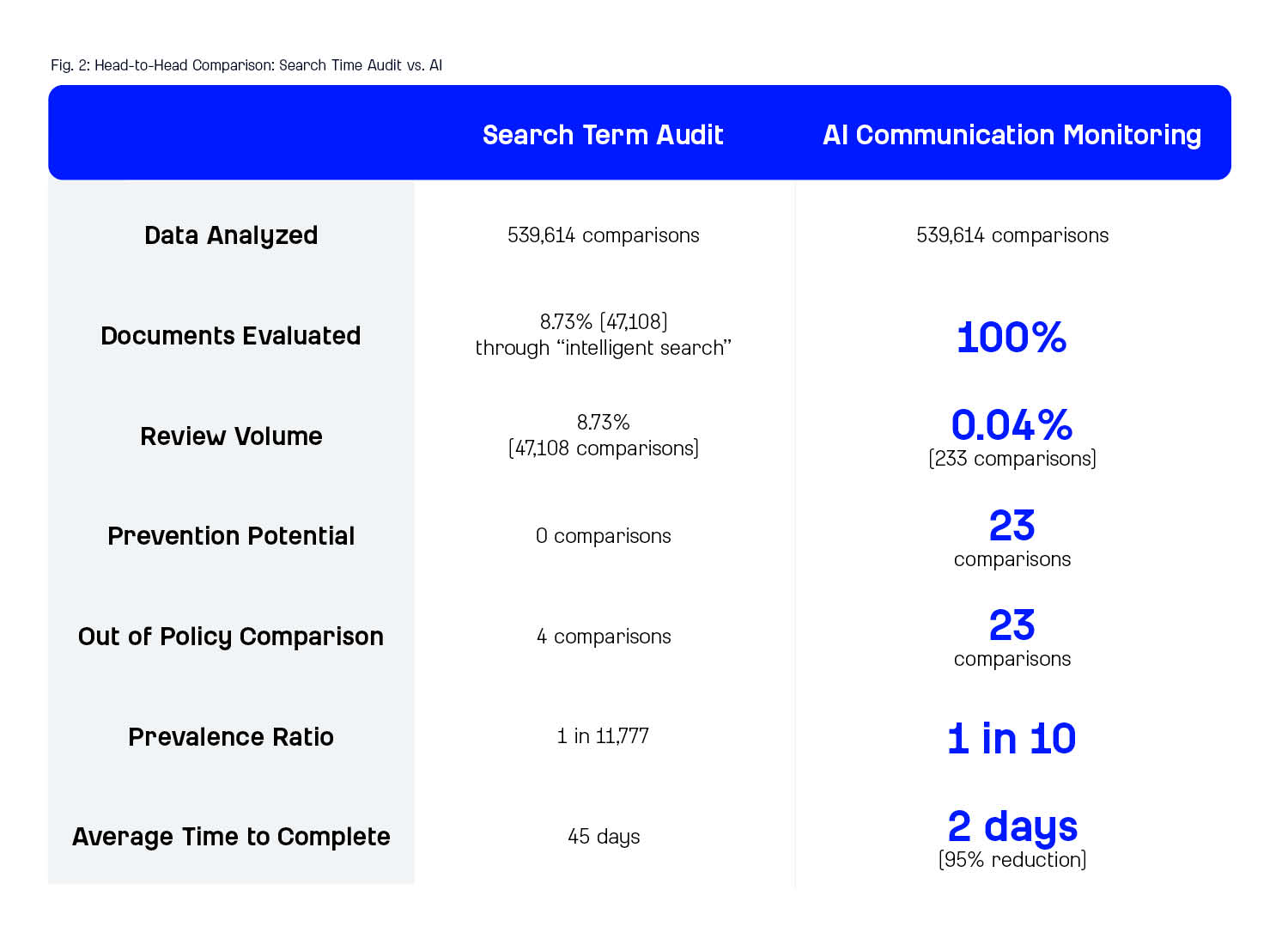
Task: Click the 'Out of Policy Comparison' row label
Action: 231,637
